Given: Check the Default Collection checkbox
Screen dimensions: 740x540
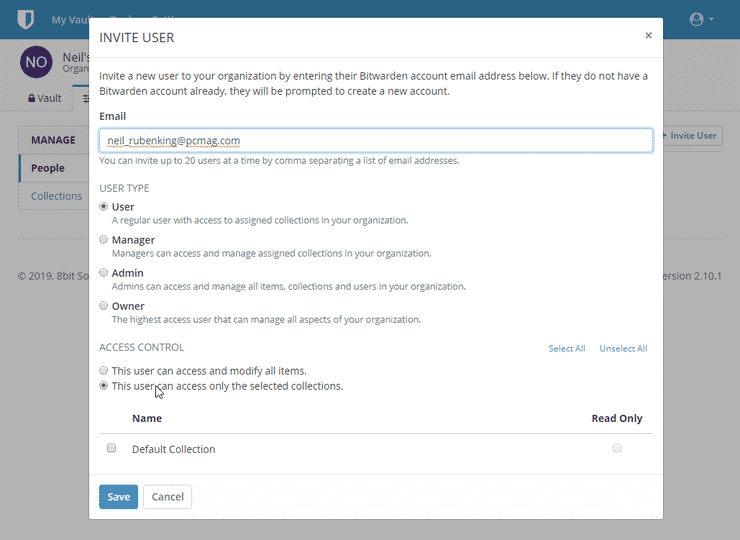Looking at the screenshot, I should (111, 448).
